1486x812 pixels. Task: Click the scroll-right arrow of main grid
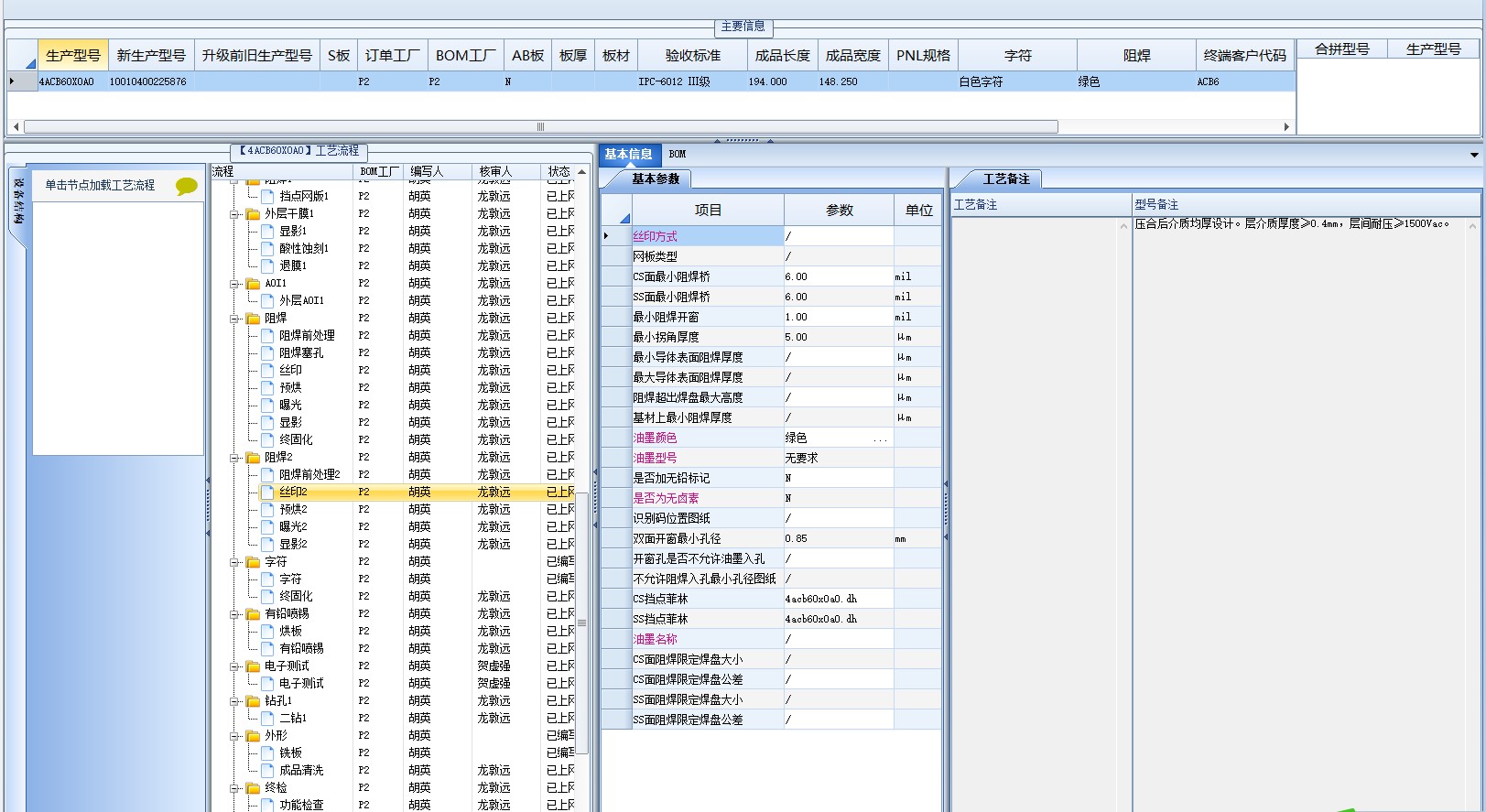click(1286, 126)
